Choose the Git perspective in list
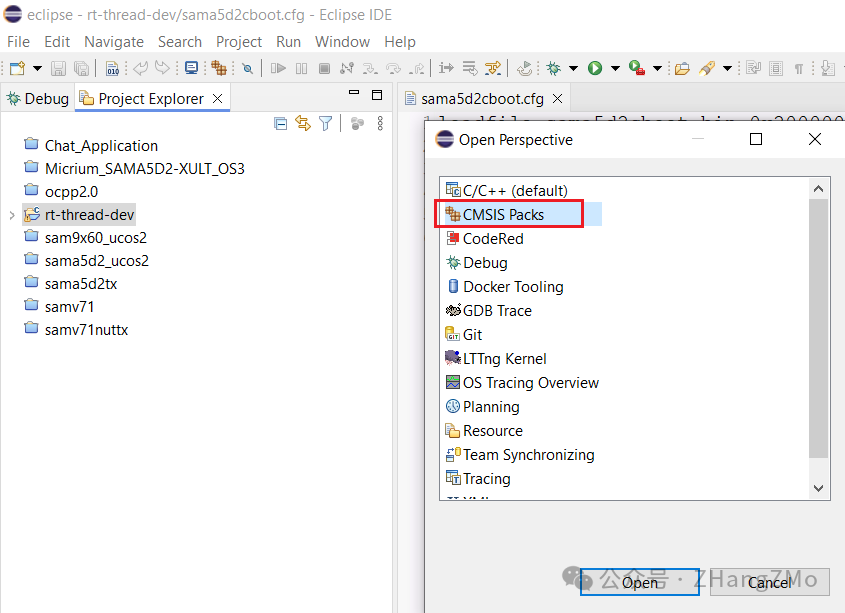Screen dimensions: 845x613 pyautogui.click(x=472, y=335)
